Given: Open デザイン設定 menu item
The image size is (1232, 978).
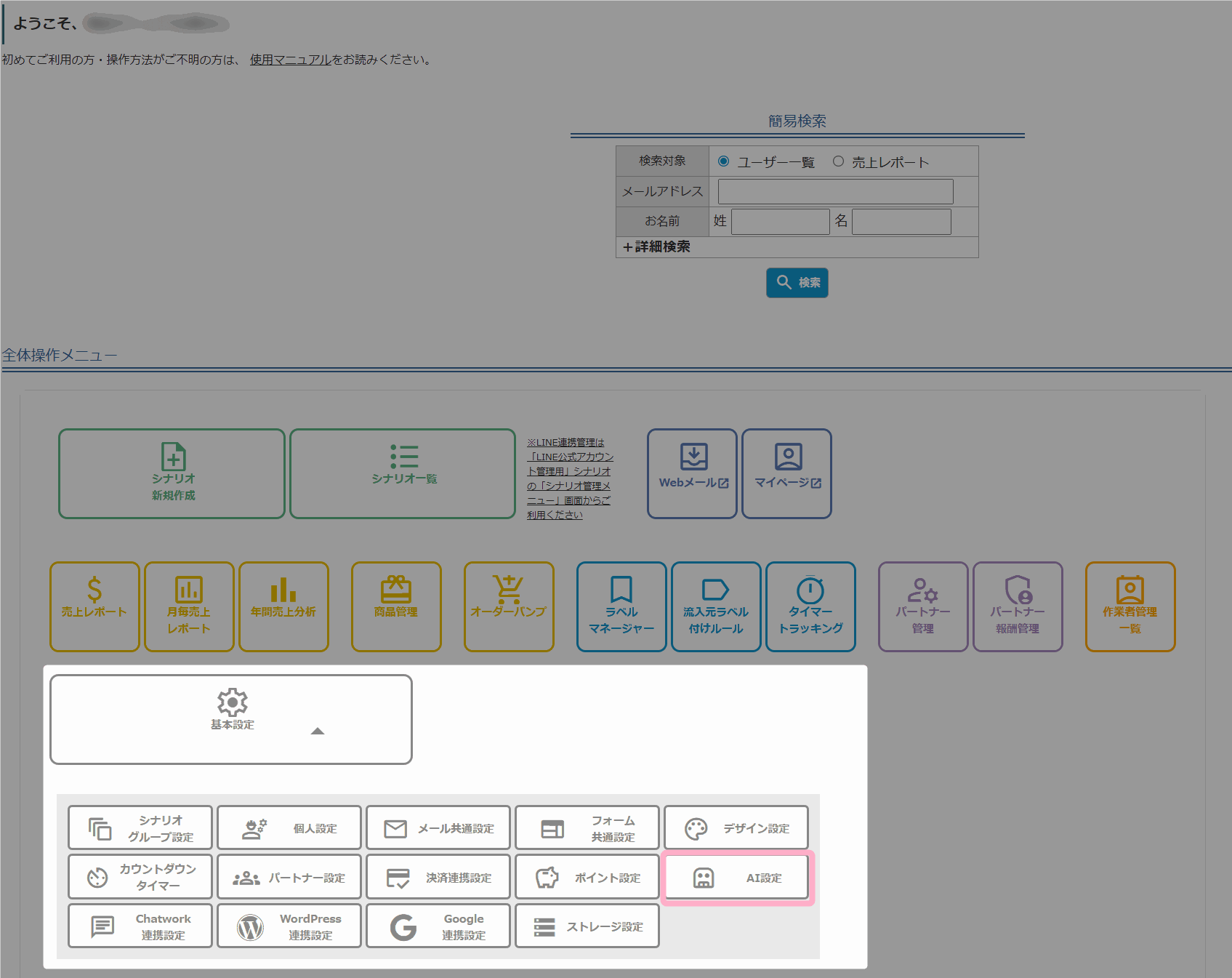Looking at the screenshot, I should click(x=736, y=828).
